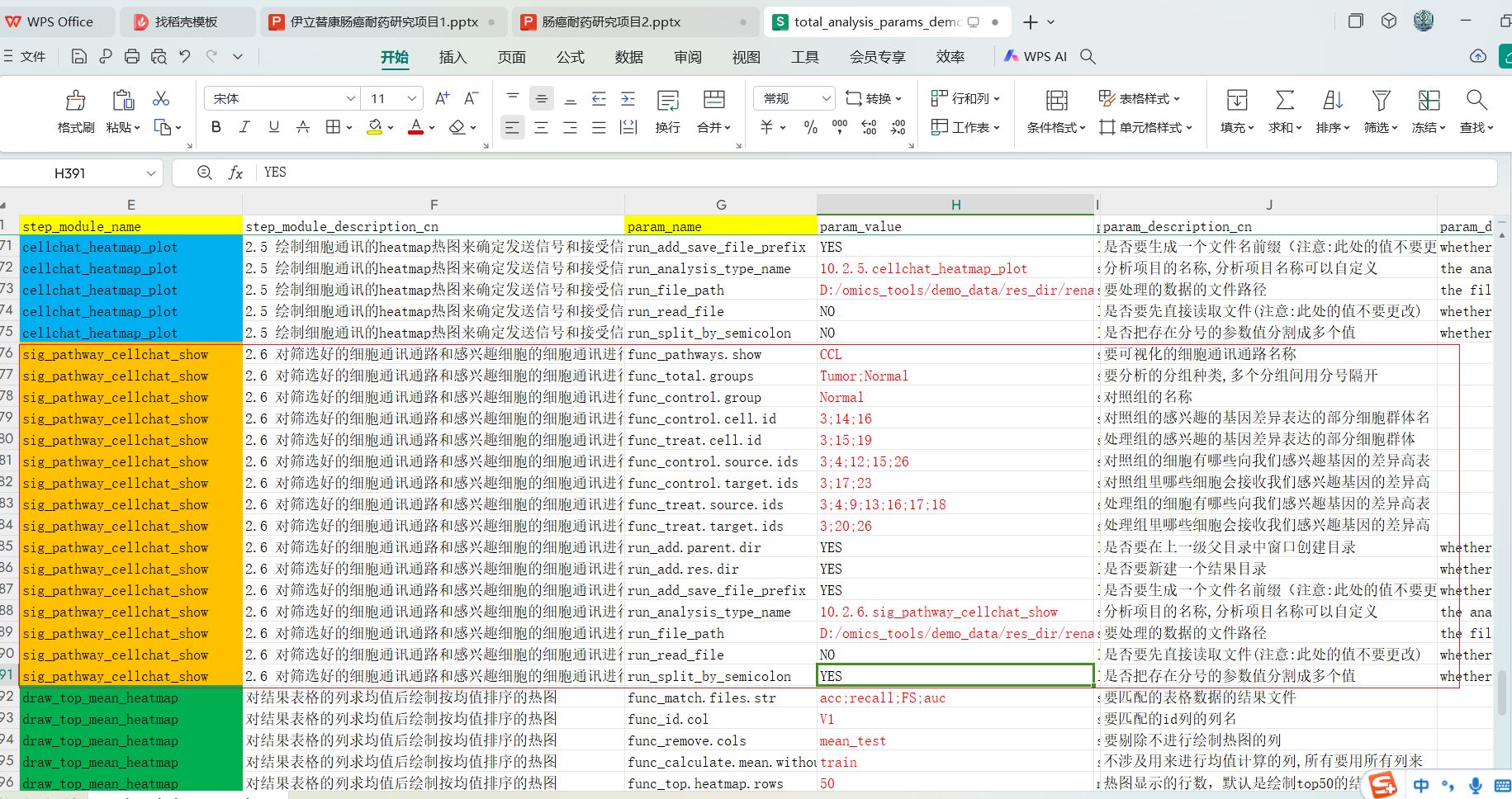This screenshot has height=799, width=1512.
Task: Decrease font size with A- icon
Action: coord(471,98)
